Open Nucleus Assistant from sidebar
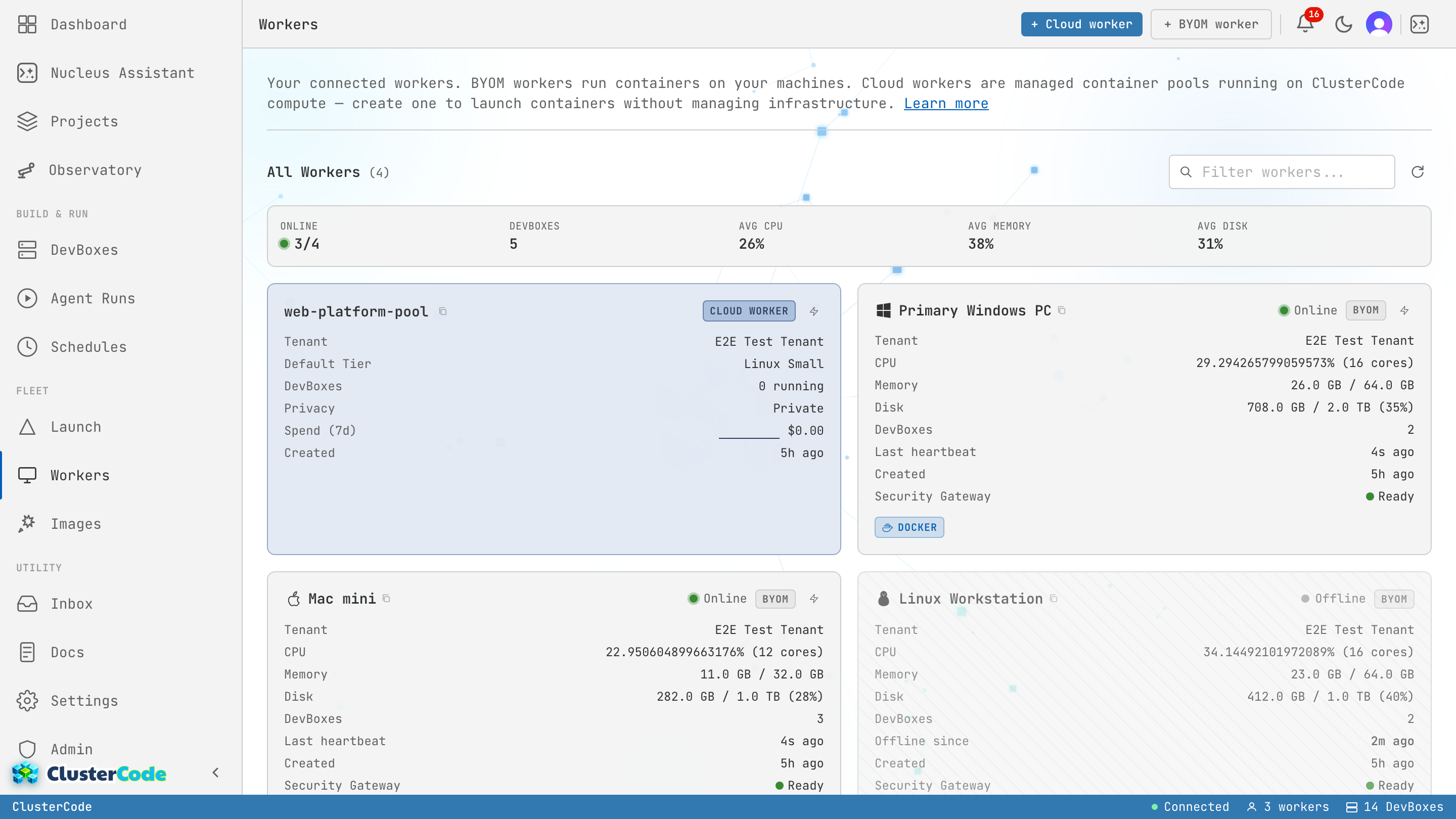 click(121, 73)
